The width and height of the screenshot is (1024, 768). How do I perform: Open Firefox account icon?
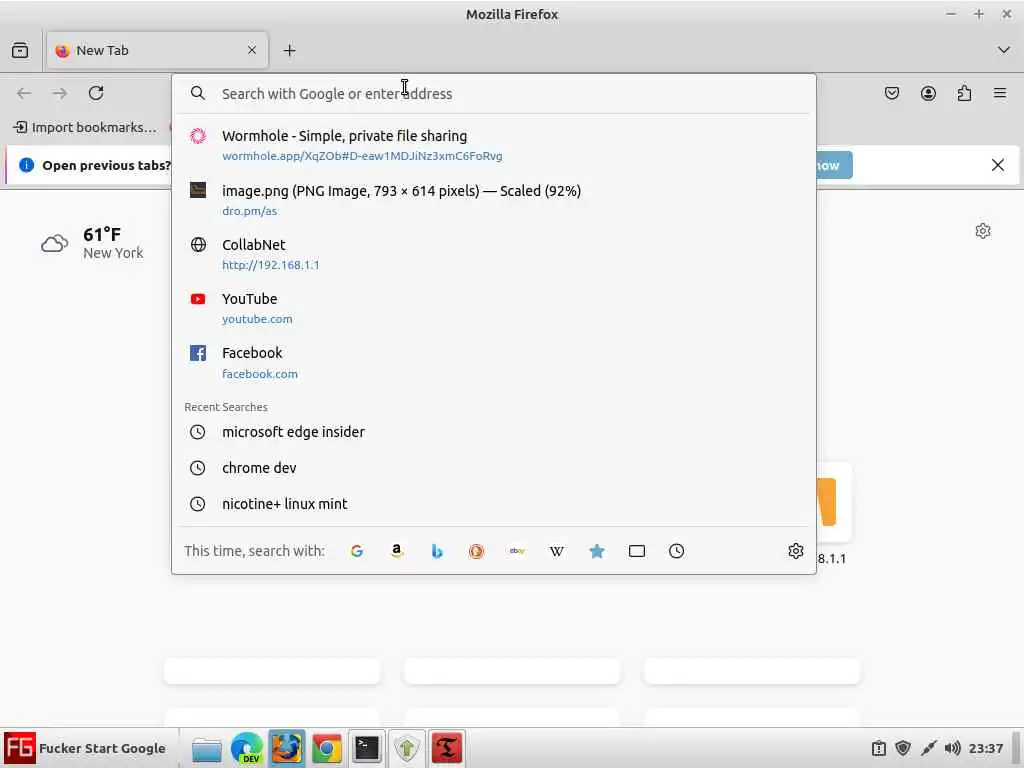click(x=928, y=93)
